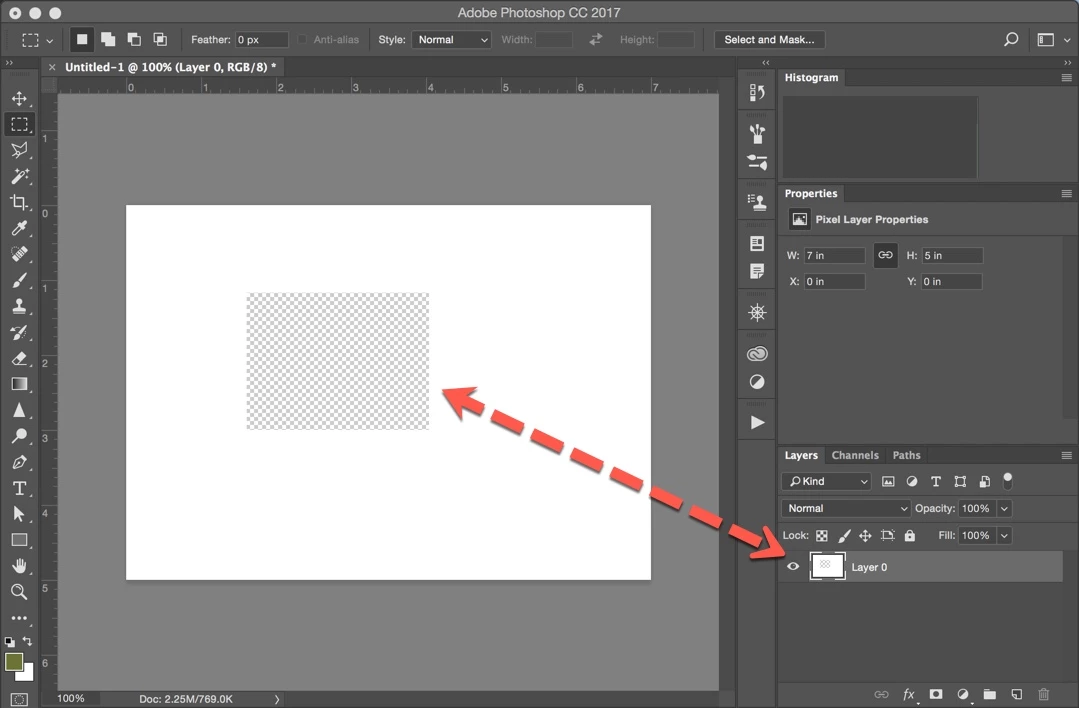The image size is (1079, 708).
Task: Toggle Lock transparent pixels
Action: (822, 535)
